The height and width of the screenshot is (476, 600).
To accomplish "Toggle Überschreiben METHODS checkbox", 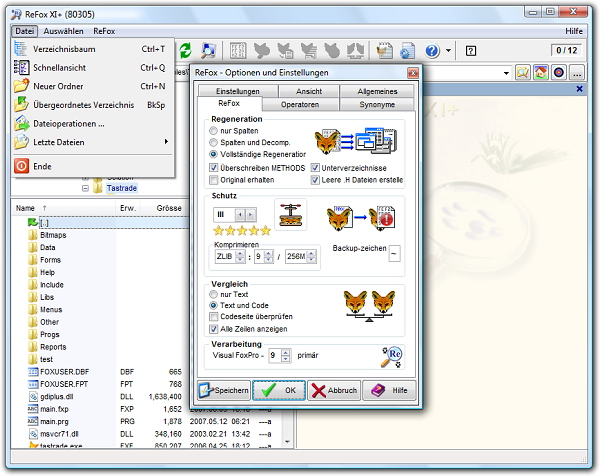I will 213,168.
